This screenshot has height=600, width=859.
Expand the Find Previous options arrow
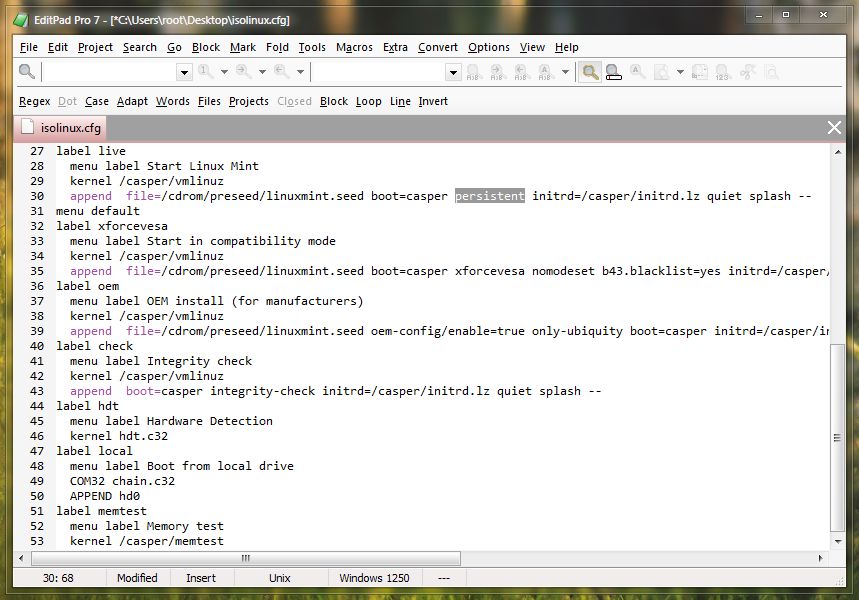300,72
